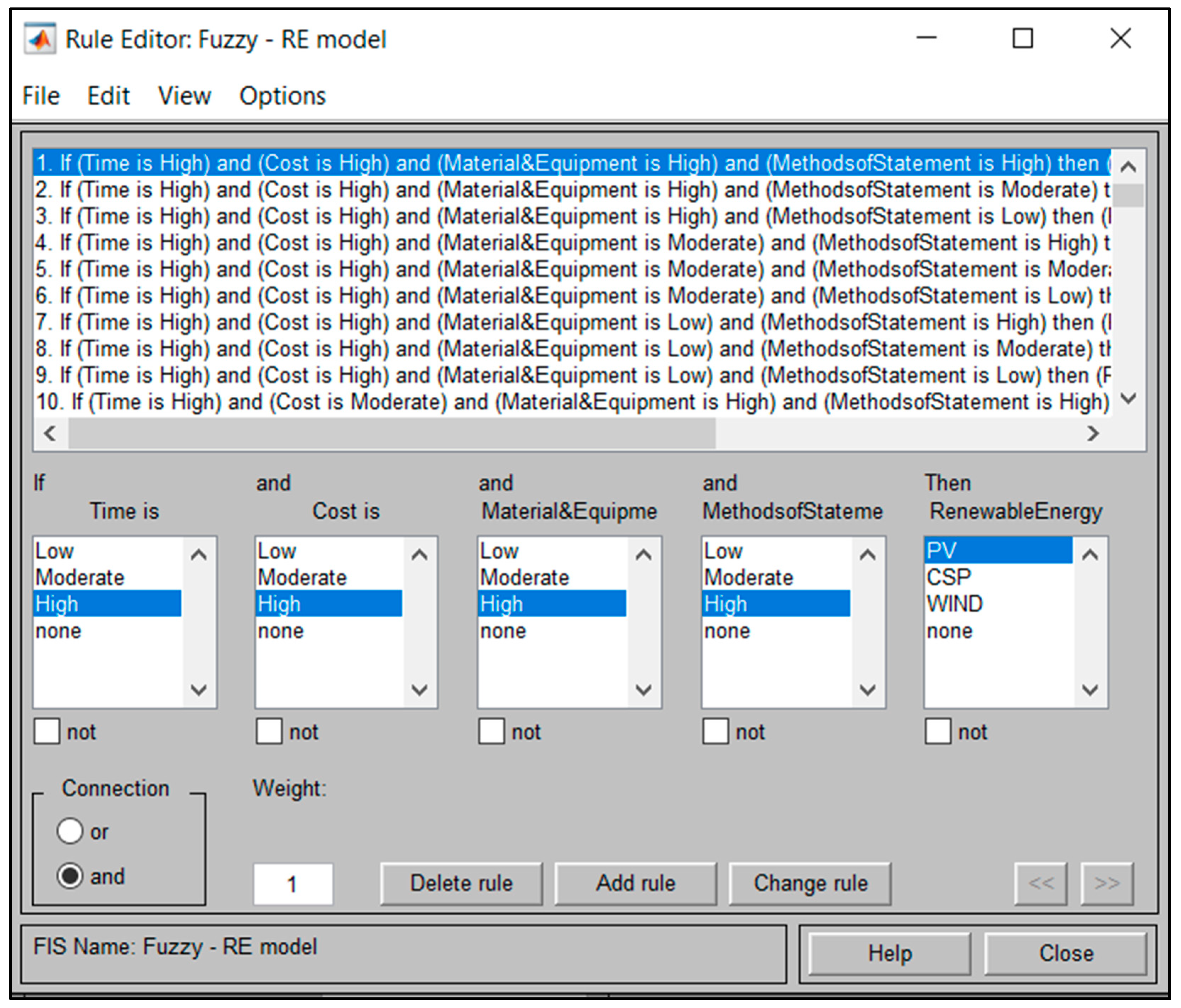Select rule 3 in the rule list
The width and height of the screenshot is (1181, 1008).
click(572, 216)
